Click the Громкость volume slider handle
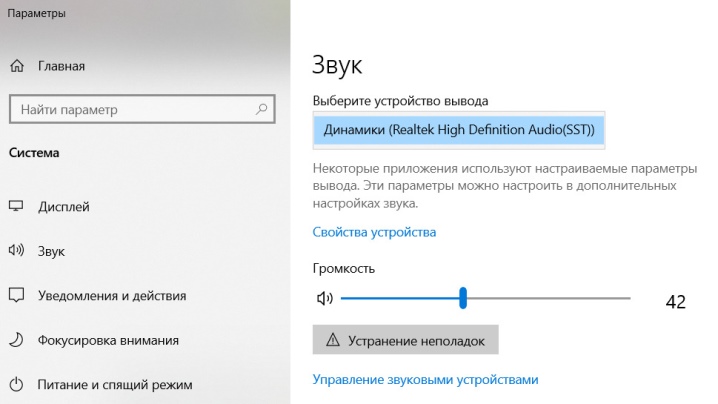 pyautogui.click(x=463, y=298)
